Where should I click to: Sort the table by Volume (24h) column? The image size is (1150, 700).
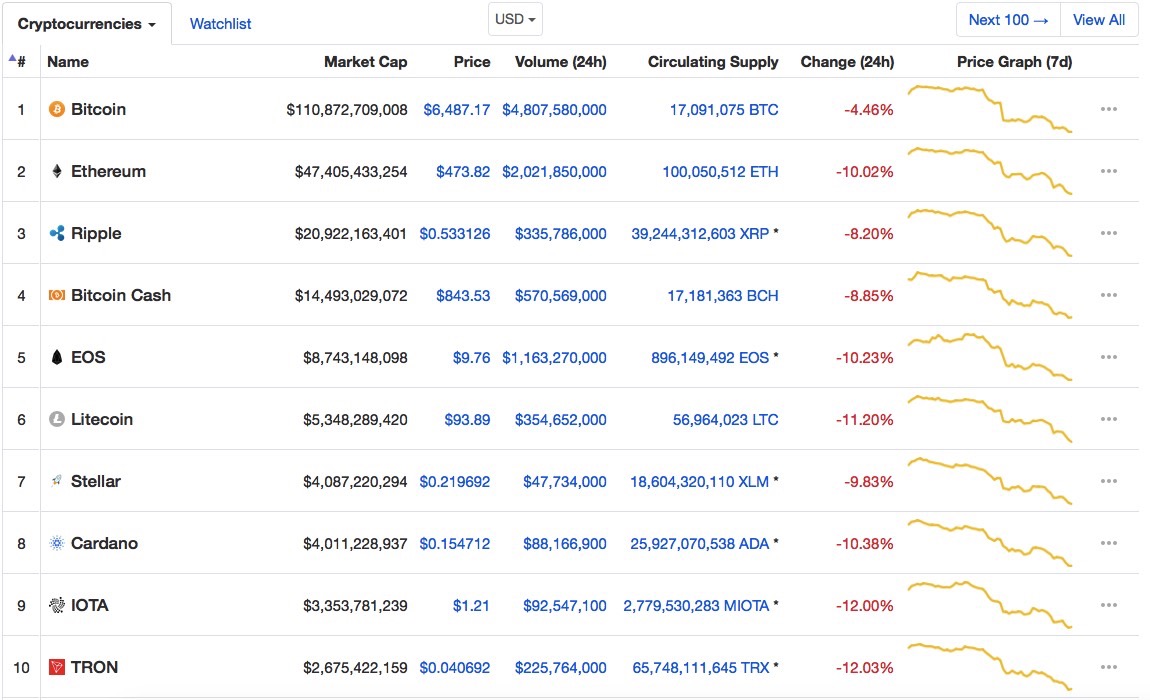[x=560, y=62]
